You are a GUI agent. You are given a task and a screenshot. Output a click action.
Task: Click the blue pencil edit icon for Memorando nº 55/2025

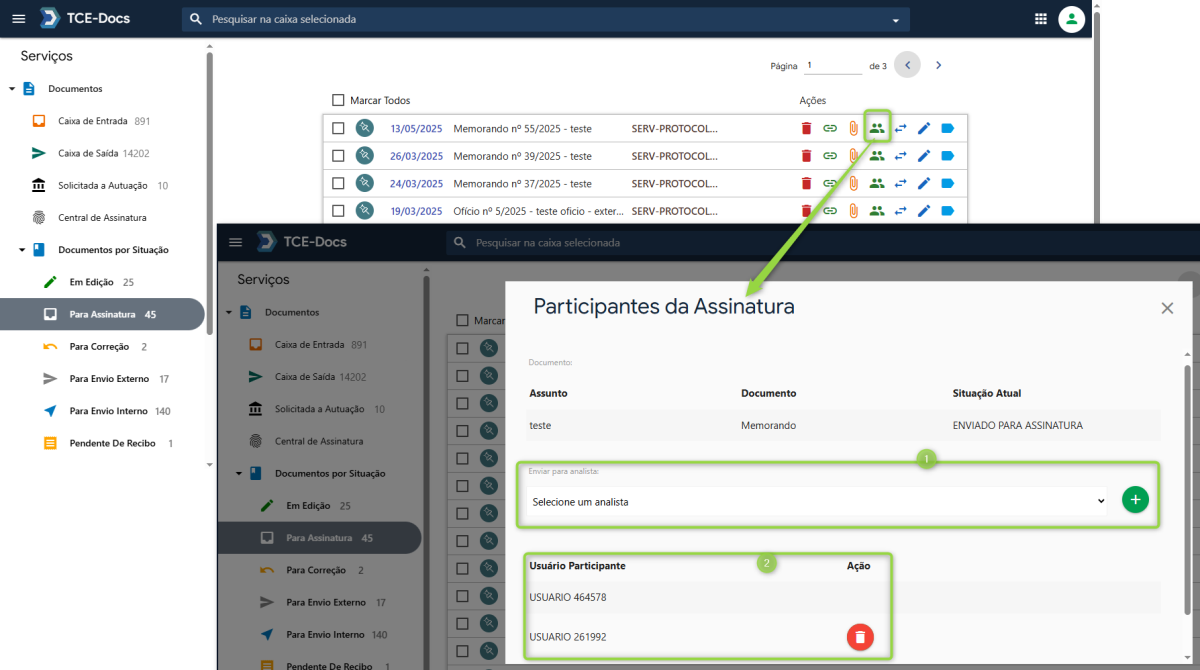(924, 128)
